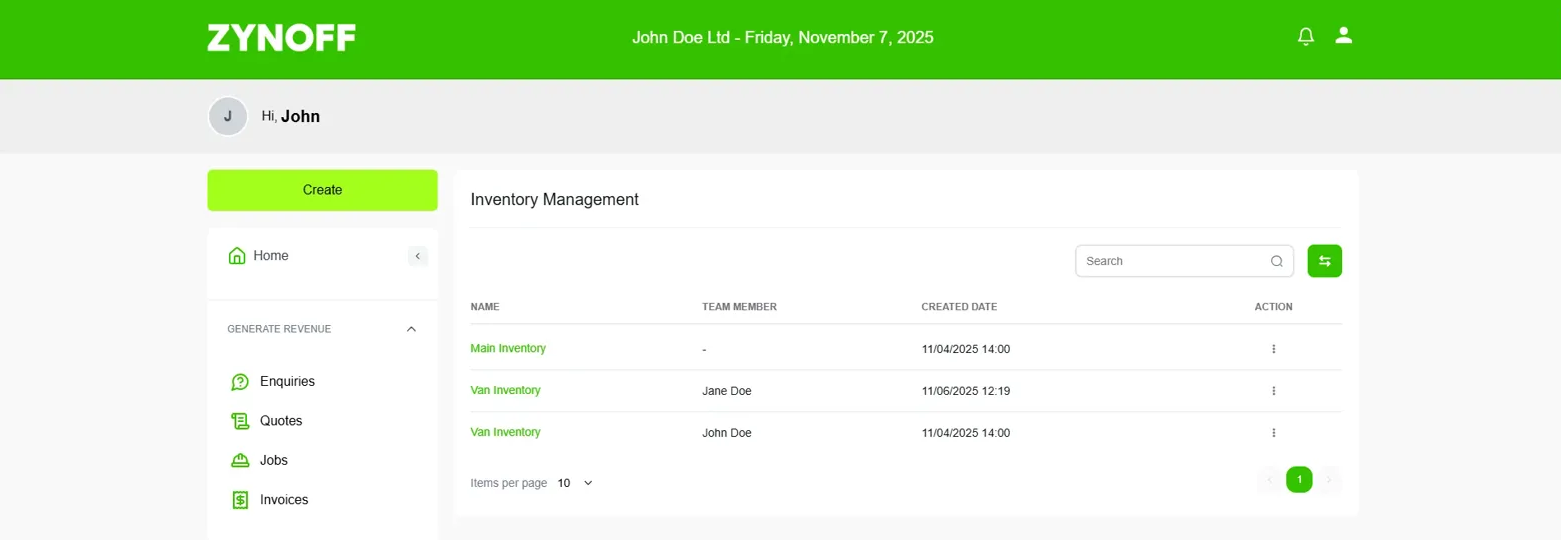Open the user profile icon

click(x=1344, y=36)
